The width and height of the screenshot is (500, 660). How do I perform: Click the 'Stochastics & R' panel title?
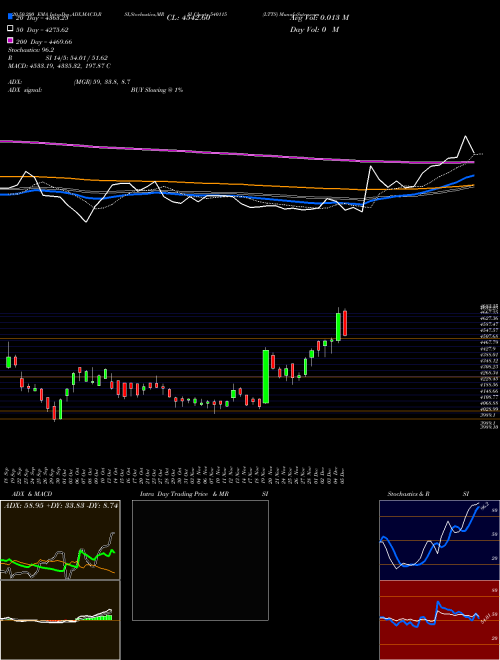(x=408, y=494)
